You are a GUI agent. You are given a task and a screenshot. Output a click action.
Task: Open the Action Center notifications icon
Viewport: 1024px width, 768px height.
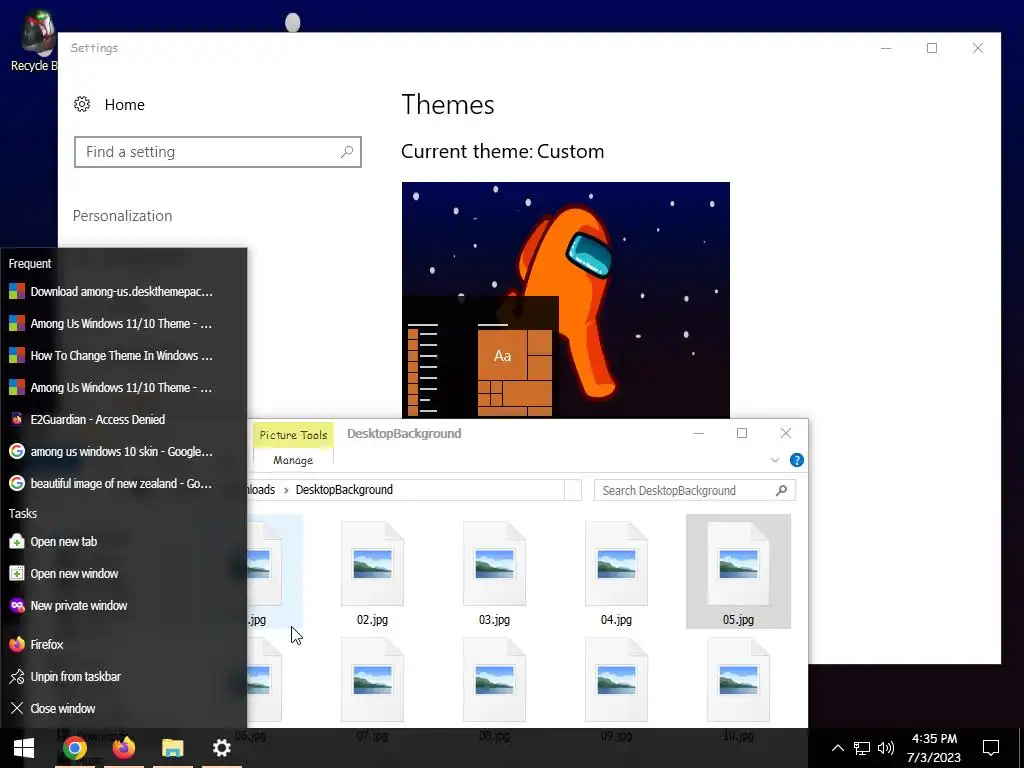point(991,748)
